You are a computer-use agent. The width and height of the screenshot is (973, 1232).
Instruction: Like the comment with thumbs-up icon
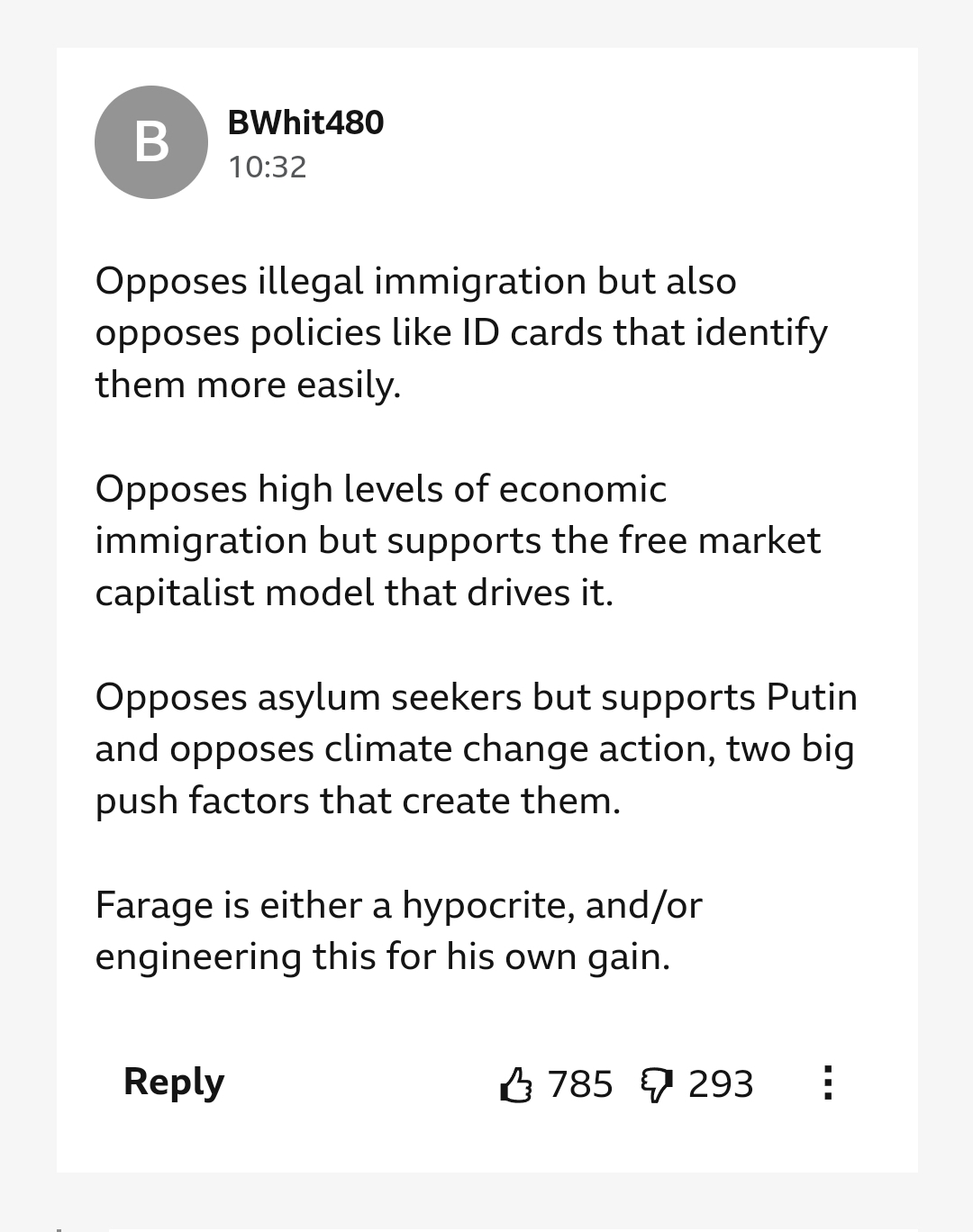pos(516,1084)
